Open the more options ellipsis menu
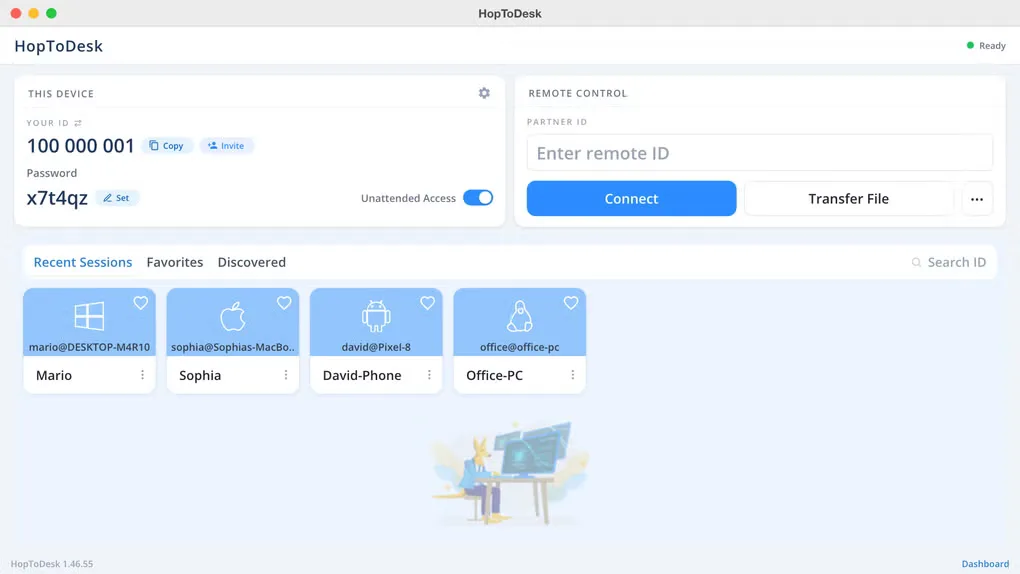Viewport: 1020px width, 574px height. pos(977,199)
